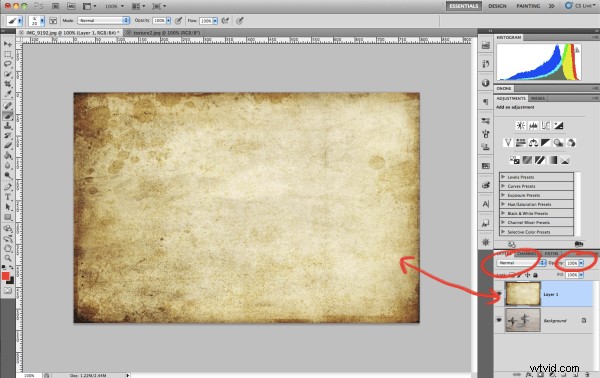Screen dimensions: 600x378
Task: Select the Dodge tool
Action: click(8, 175)
